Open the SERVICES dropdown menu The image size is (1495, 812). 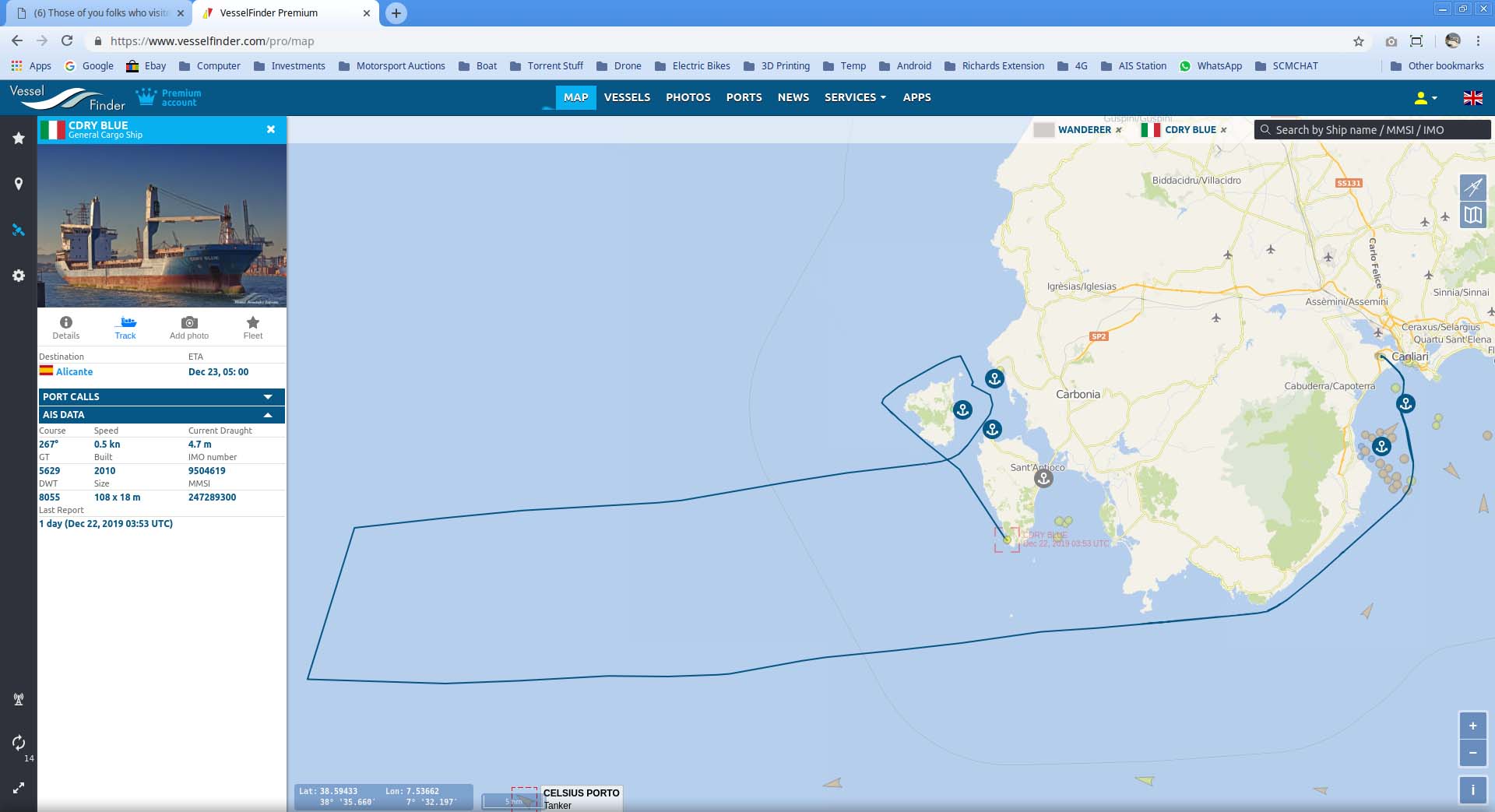[x=855, y=97]
